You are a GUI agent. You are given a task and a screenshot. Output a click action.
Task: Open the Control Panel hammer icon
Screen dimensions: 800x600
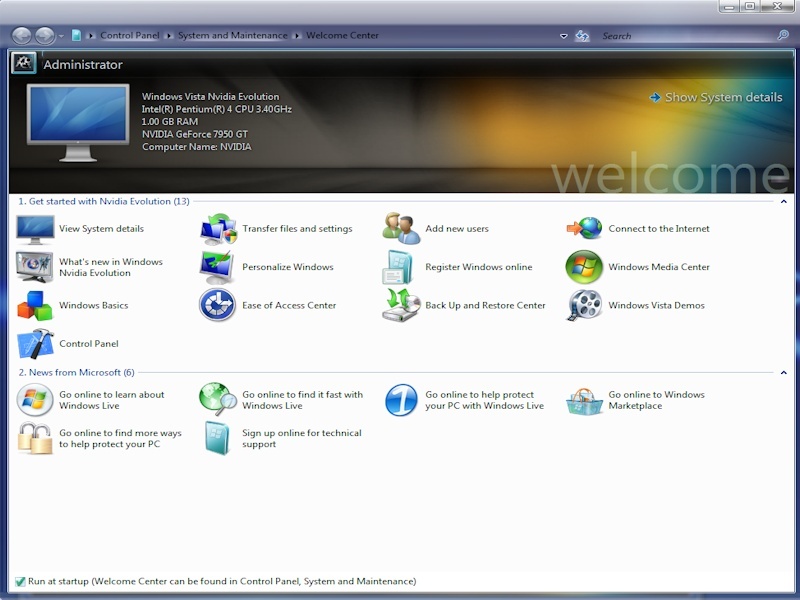coord(35,344)
